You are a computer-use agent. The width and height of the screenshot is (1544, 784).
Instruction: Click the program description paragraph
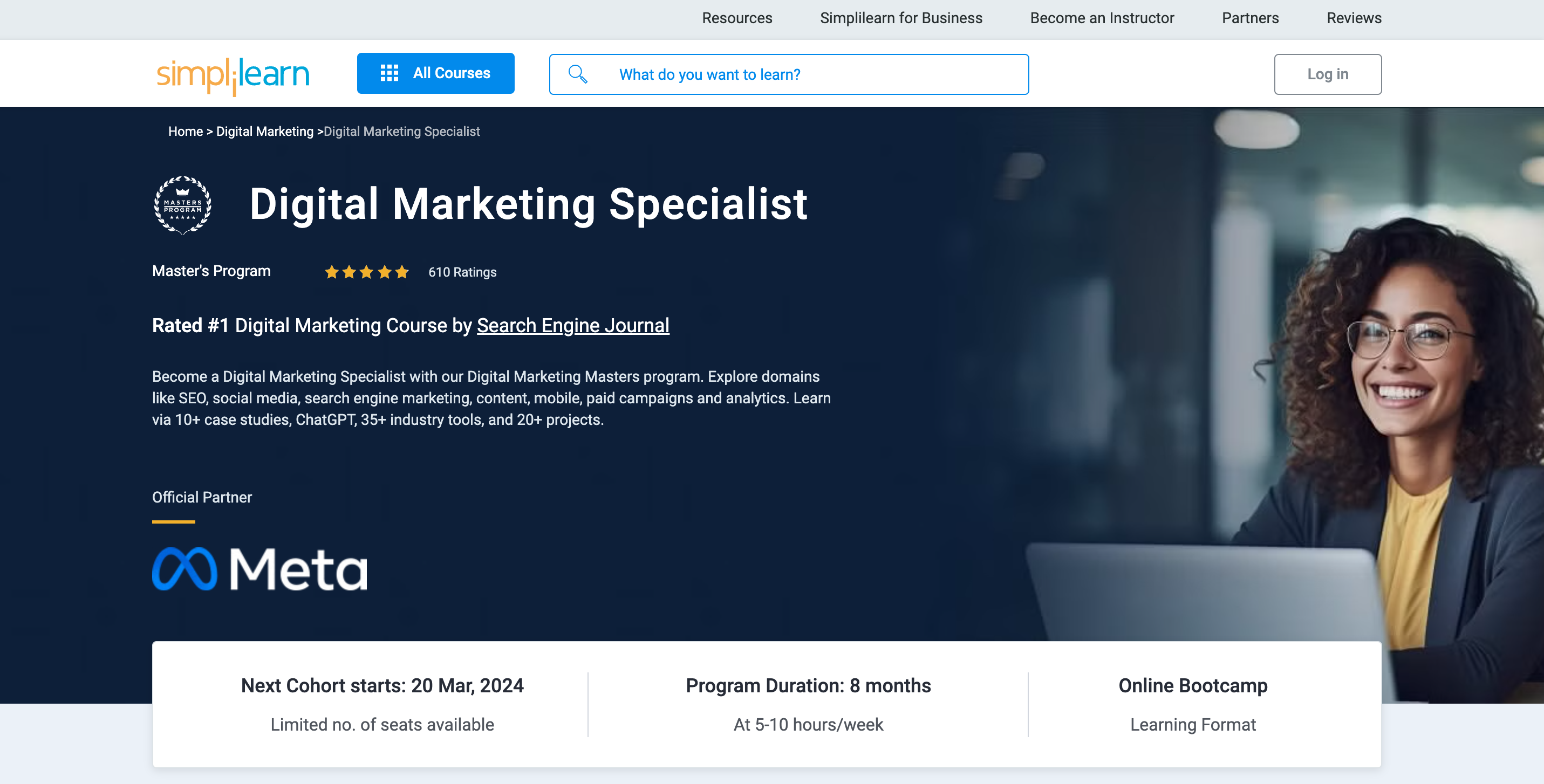point(491,398)
